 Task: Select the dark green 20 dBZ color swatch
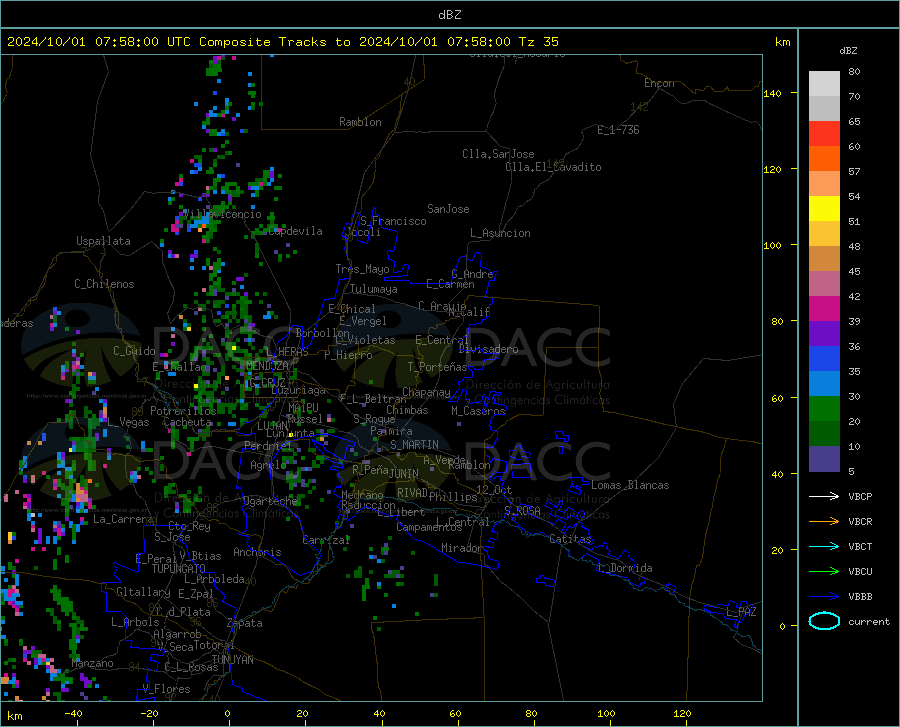point(824,434)
